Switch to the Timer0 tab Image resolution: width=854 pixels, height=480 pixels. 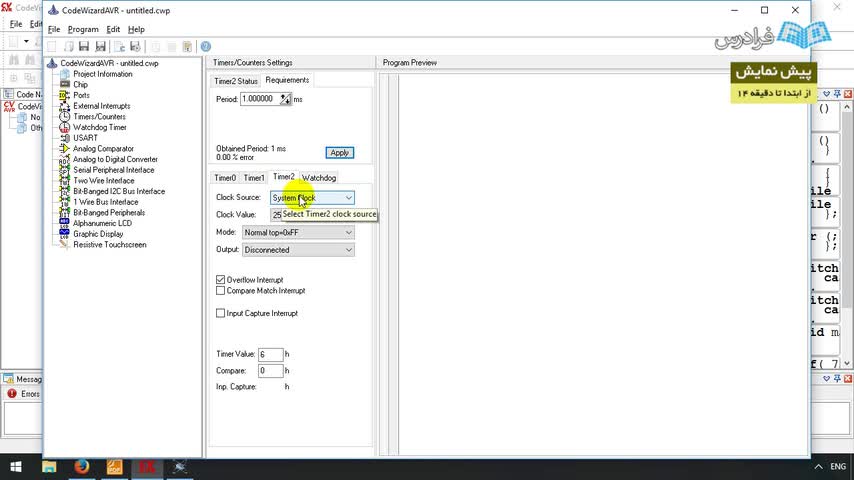click(225, 178)
